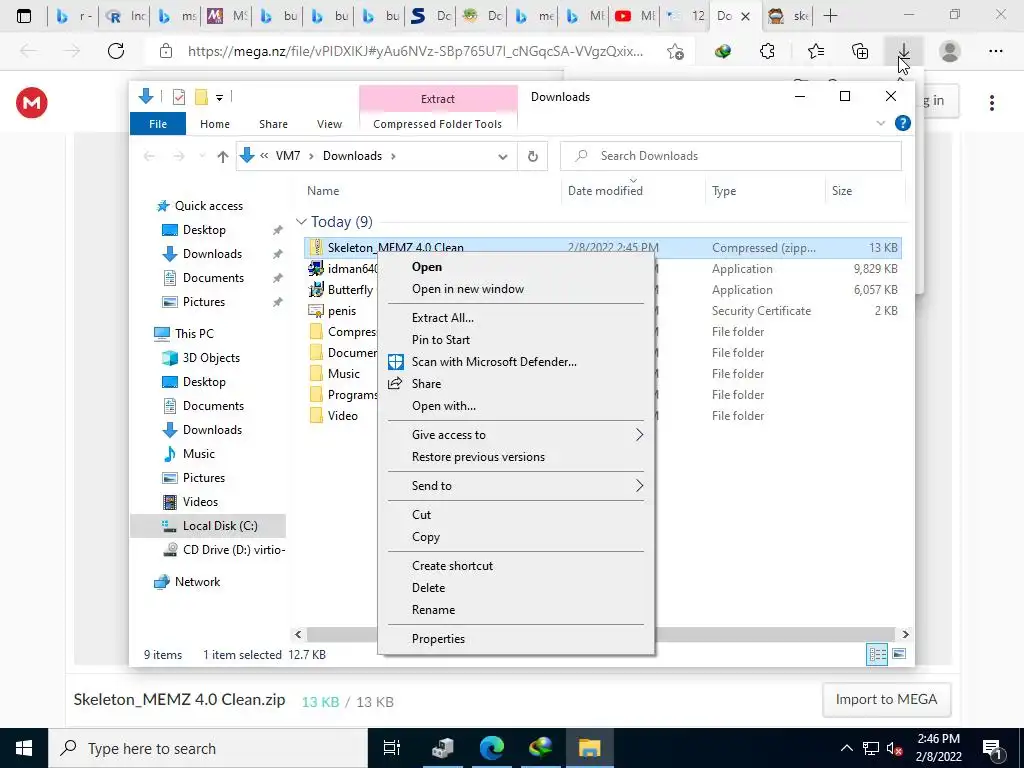Switch to details view layout icon

coord(876,654)
